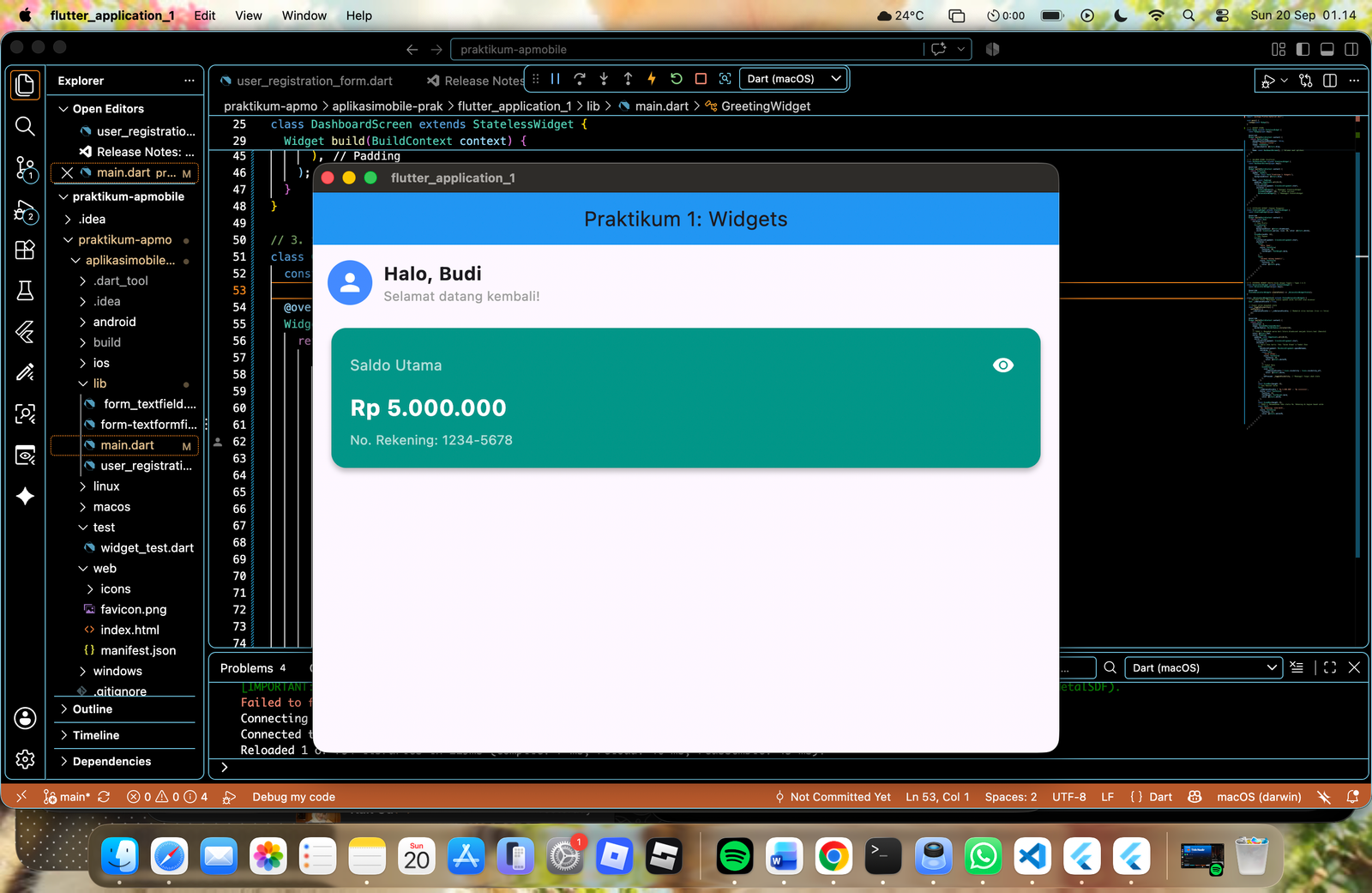Open the View menu
The height and width of the screenshot is (893, 1372).
(249, 15)
